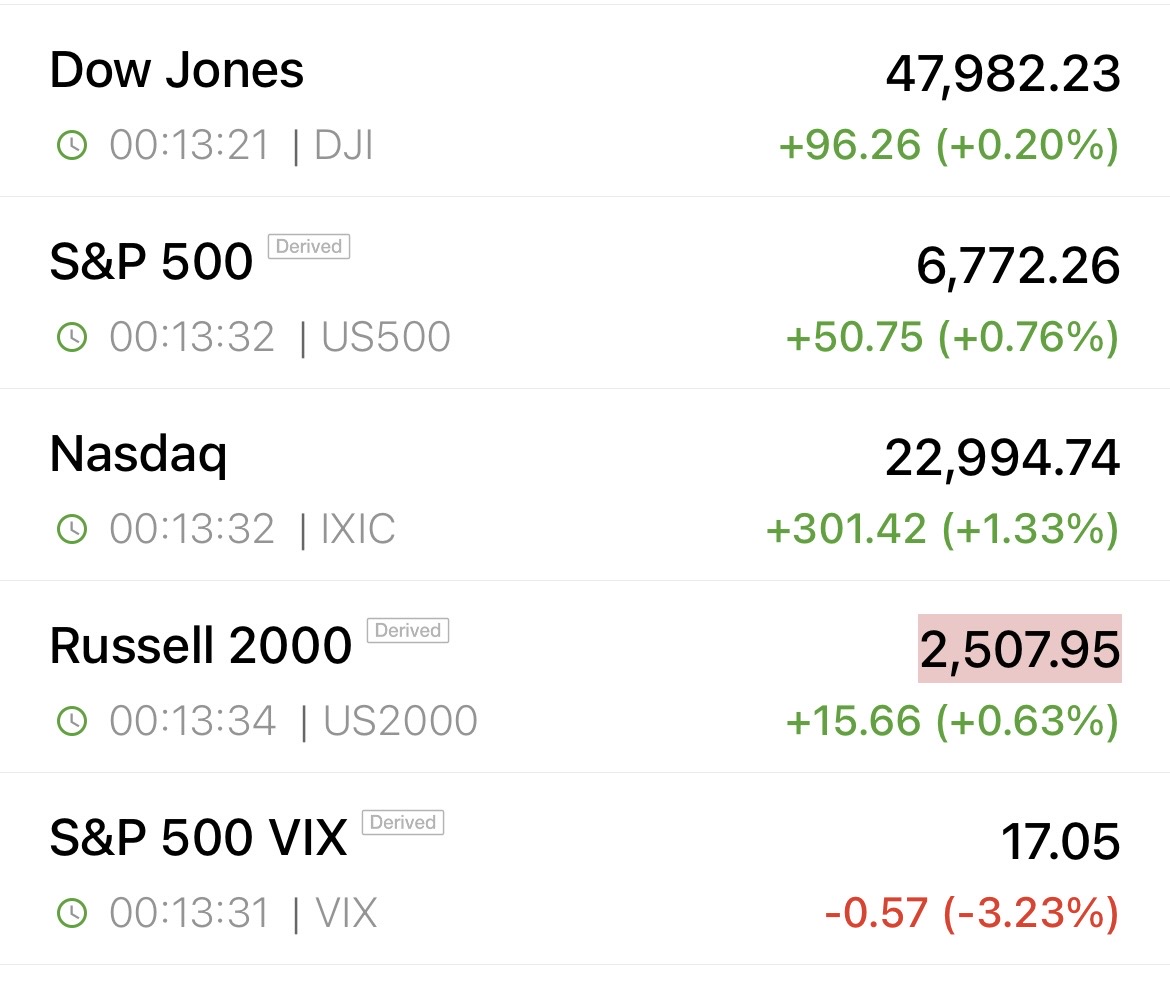Image resolution: width=1170 pixels, height=983 pixels.
Task: Tap the VIX change -0.57 (-3.23%)
Action: click(x=971, y=913)
